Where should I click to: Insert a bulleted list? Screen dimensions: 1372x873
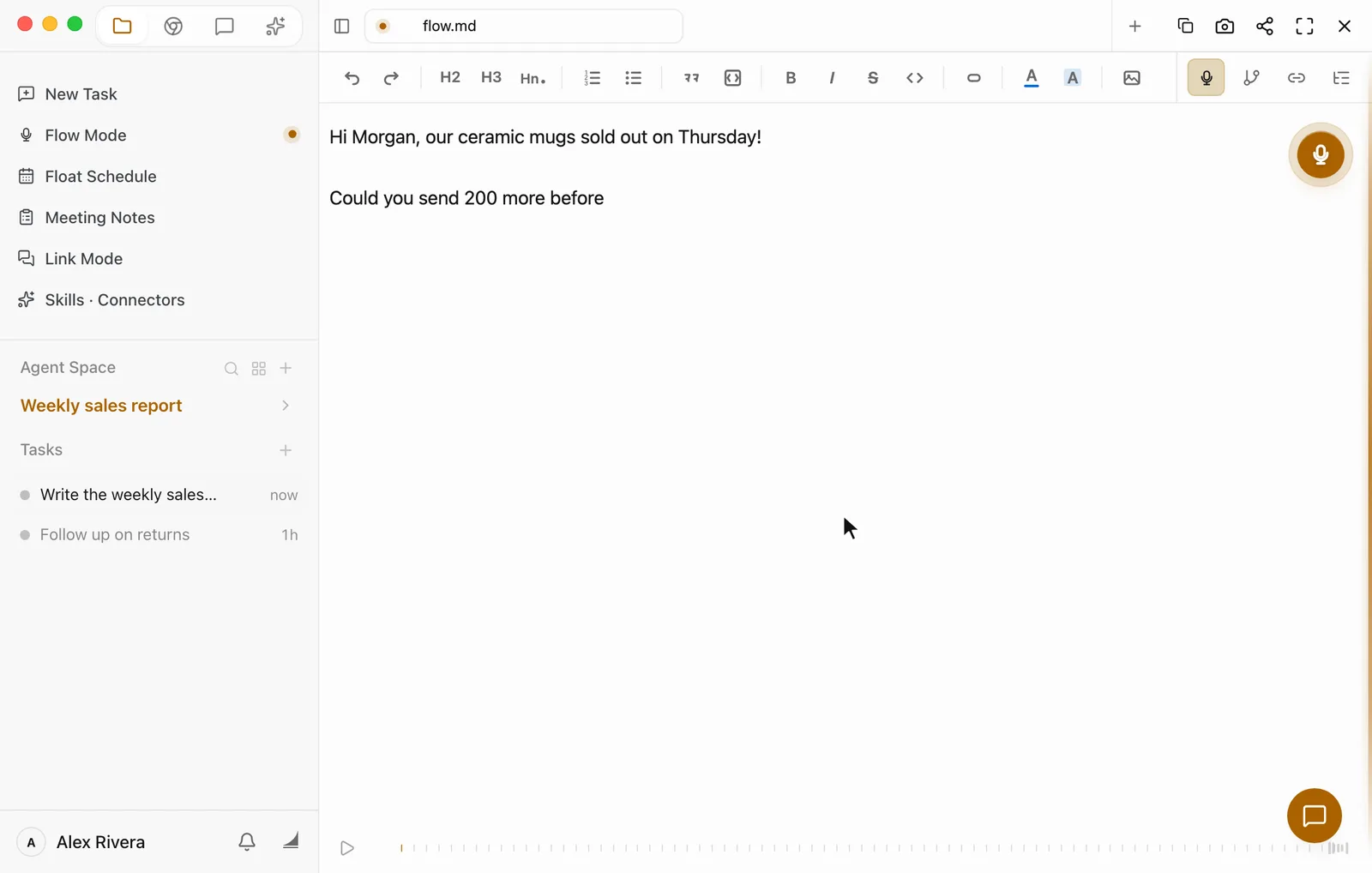[x=634, y=78]
